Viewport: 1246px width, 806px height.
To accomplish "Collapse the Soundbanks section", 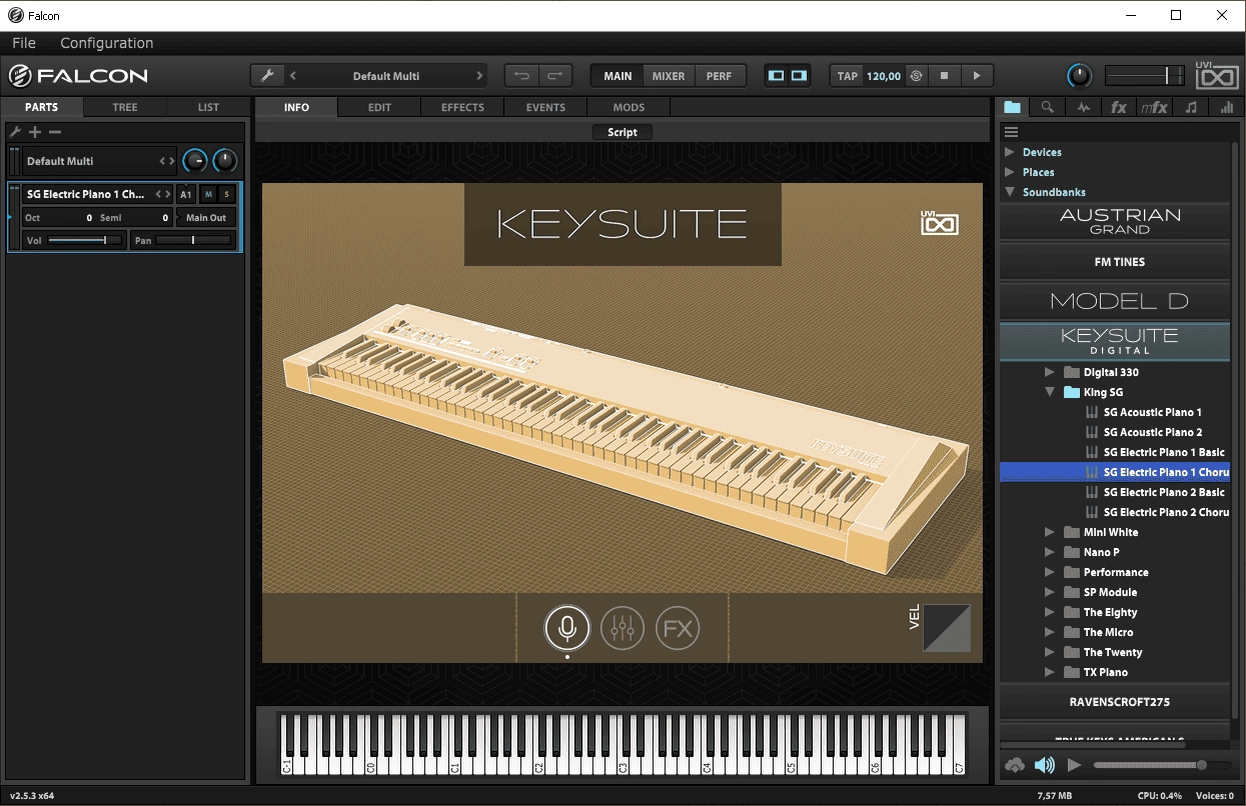I will (x=1010, y=192).
